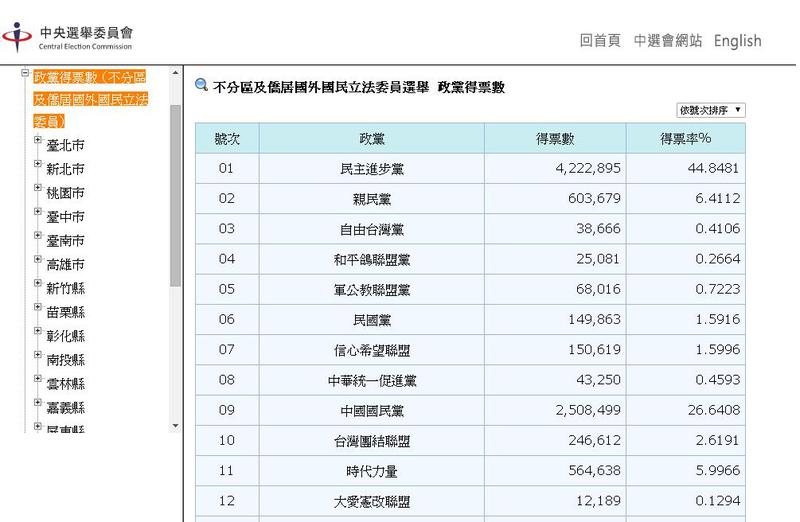This screenshot has height=522, width=800.
Task: Click the 44.8481 vote percentage cell
Action: (686, 168)
